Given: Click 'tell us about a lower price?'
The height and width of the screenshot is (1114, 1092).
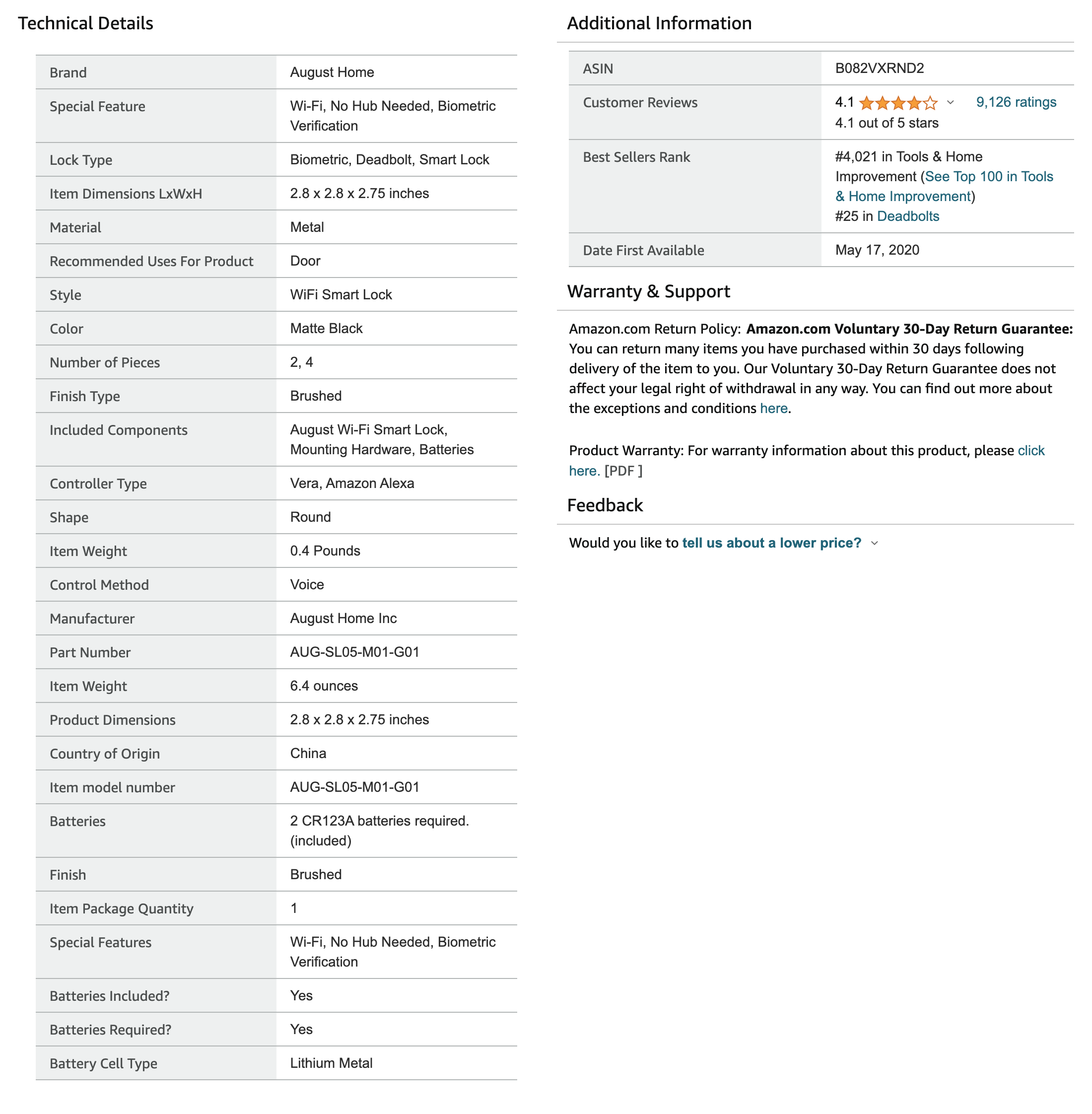Looking at the screenshot, I should tap(771, 543).
